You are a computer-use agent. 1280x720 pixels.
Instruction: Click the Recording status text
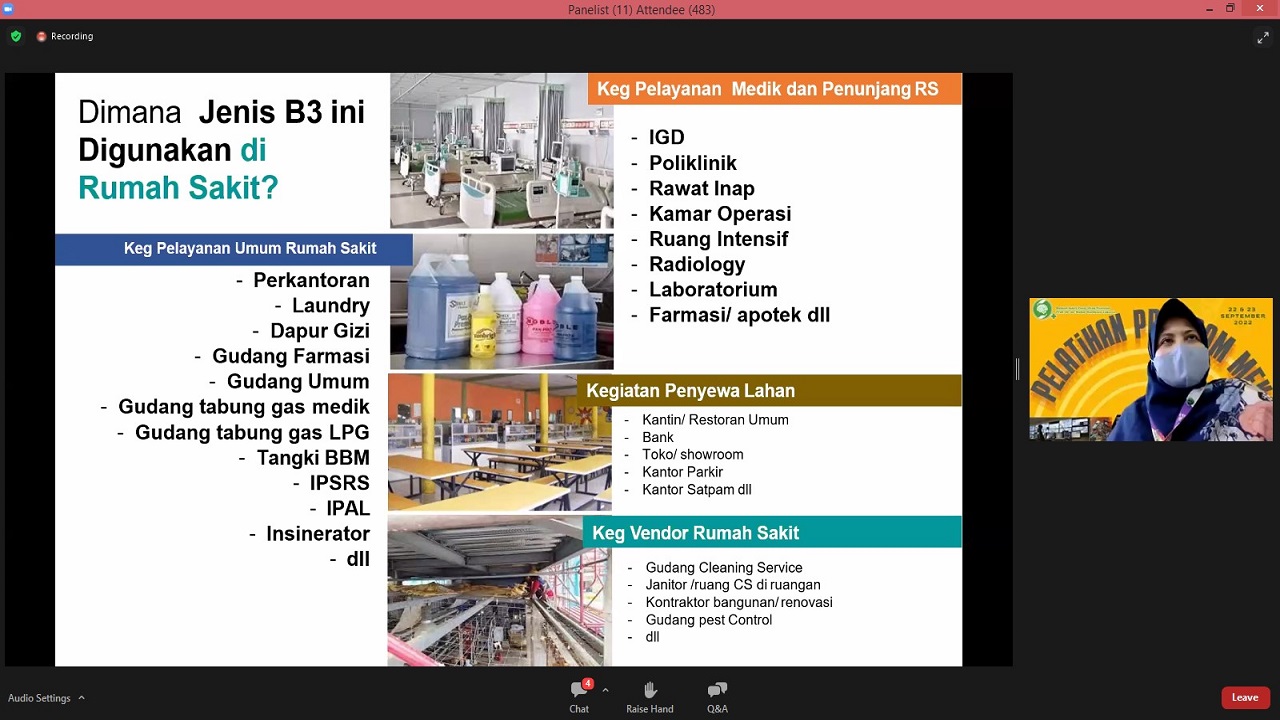click(x=72, y=36)
